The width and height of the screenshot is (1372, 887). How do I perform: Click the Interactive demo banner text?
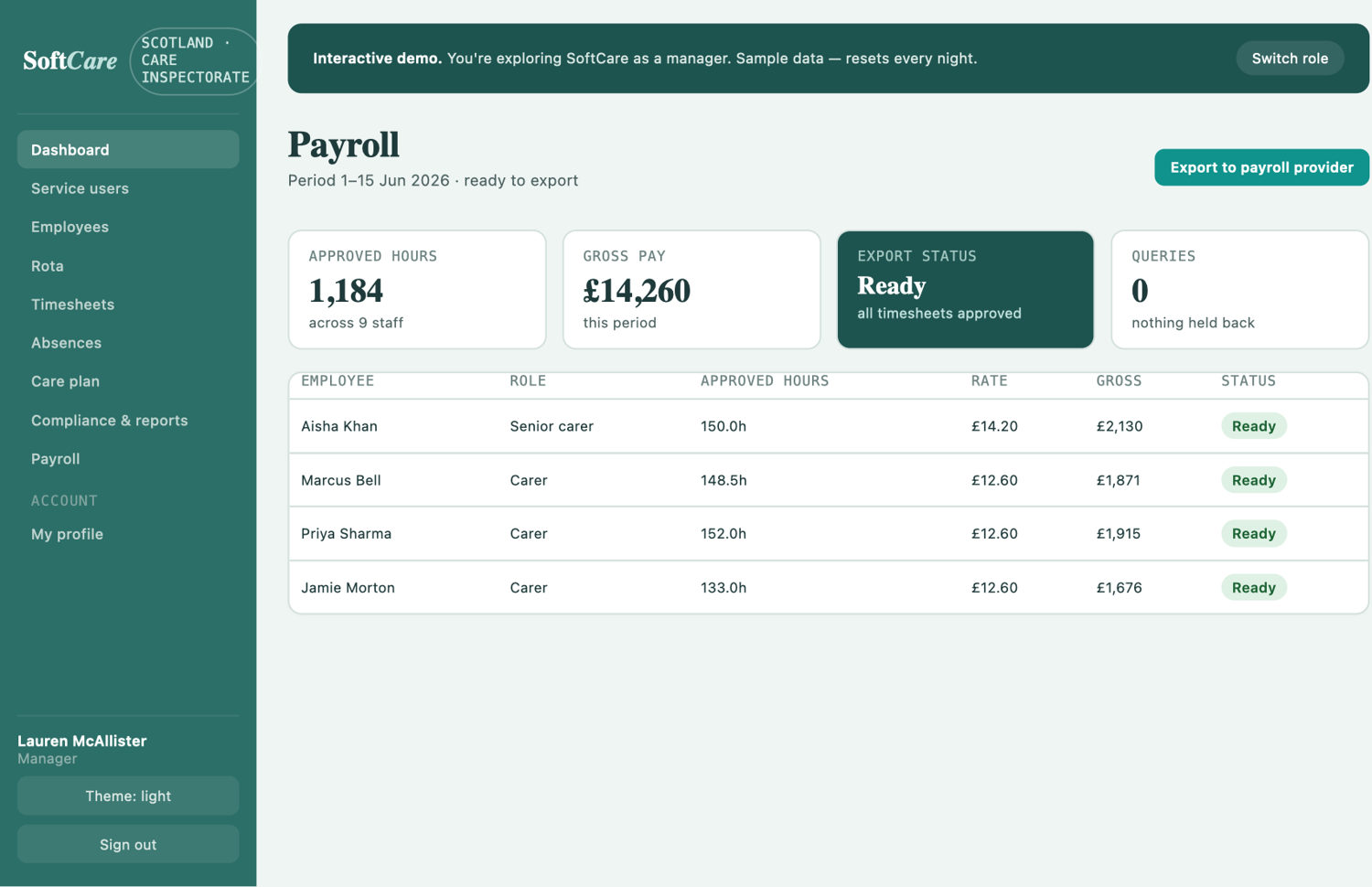(645, 59)
